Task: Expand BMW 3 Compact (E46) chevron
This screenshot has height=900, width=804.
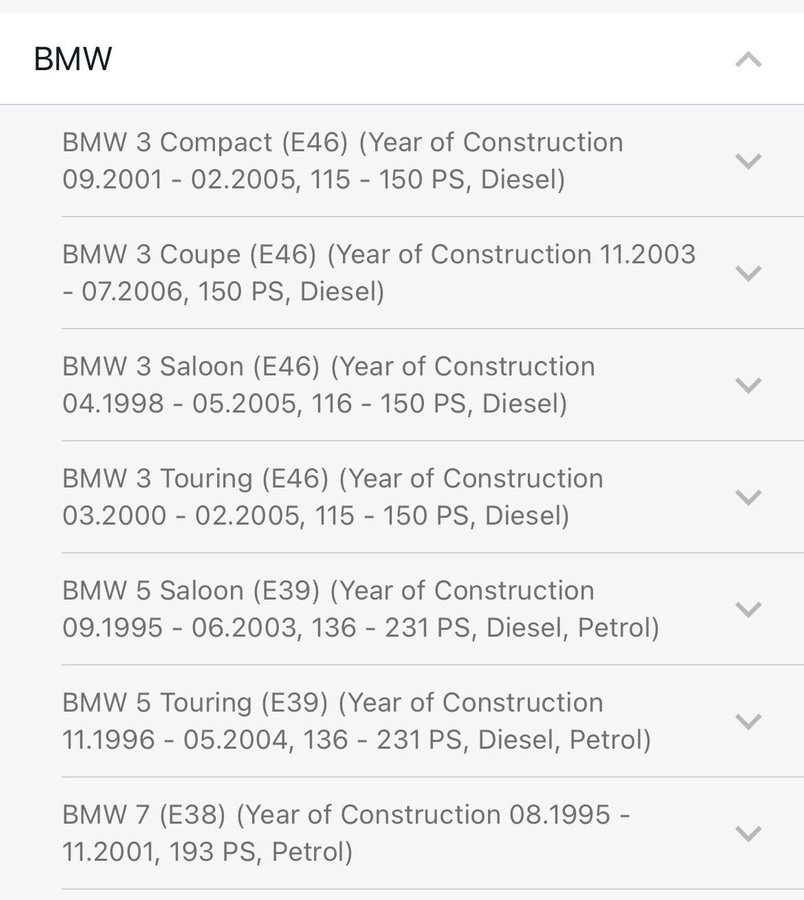Action: click(748, 161)
